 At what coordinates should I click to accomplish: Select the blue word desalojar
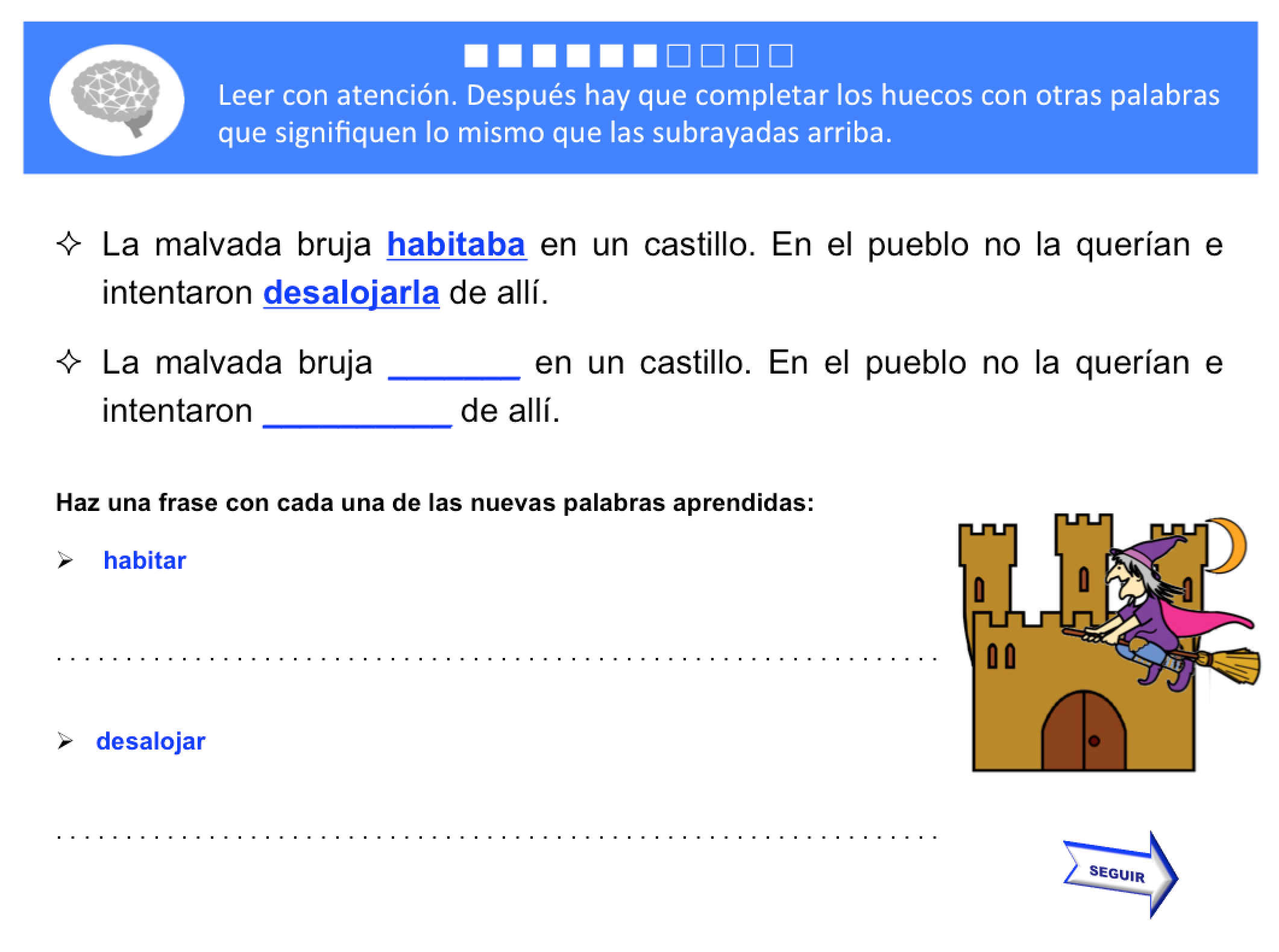coord(152,741)
